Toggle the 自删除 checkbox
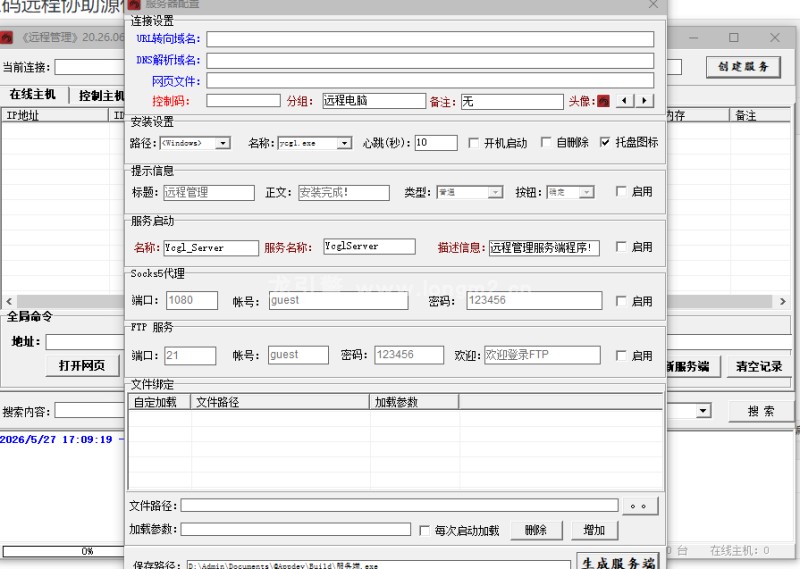Image resolution: width=800 pixels, height=569 pixels. tap(545, 142)
